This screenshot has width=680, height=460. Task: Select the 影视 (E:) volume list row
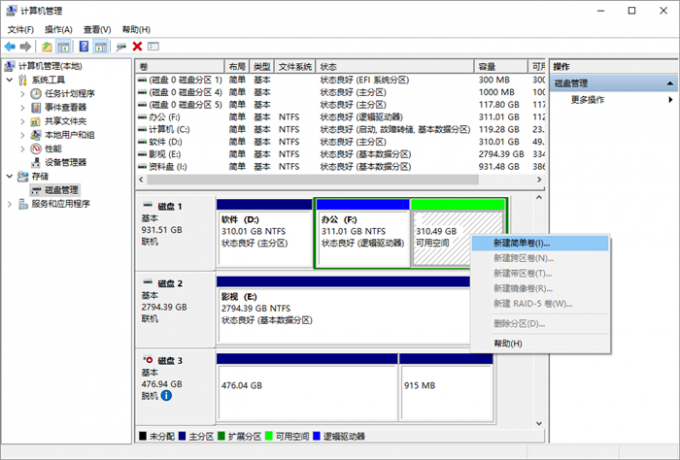point(340,154)
